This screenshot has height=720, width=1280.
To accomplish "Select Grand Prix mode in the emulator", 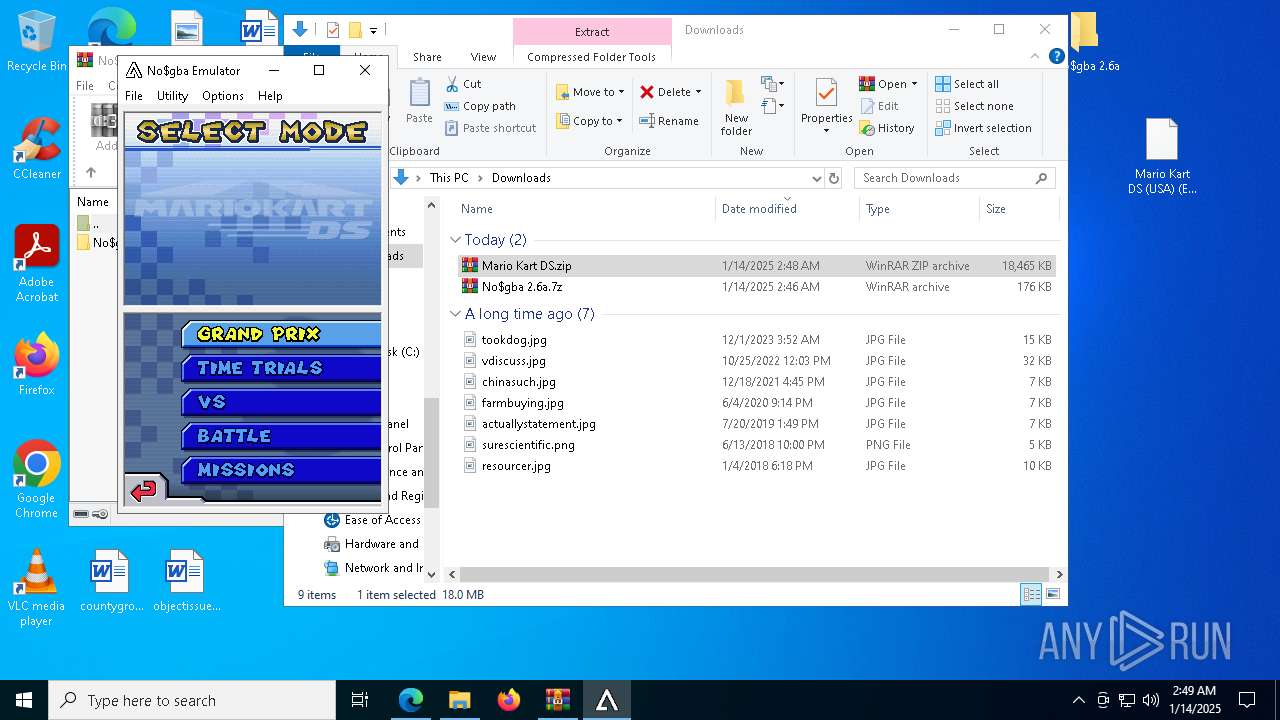I will [281, 334].
